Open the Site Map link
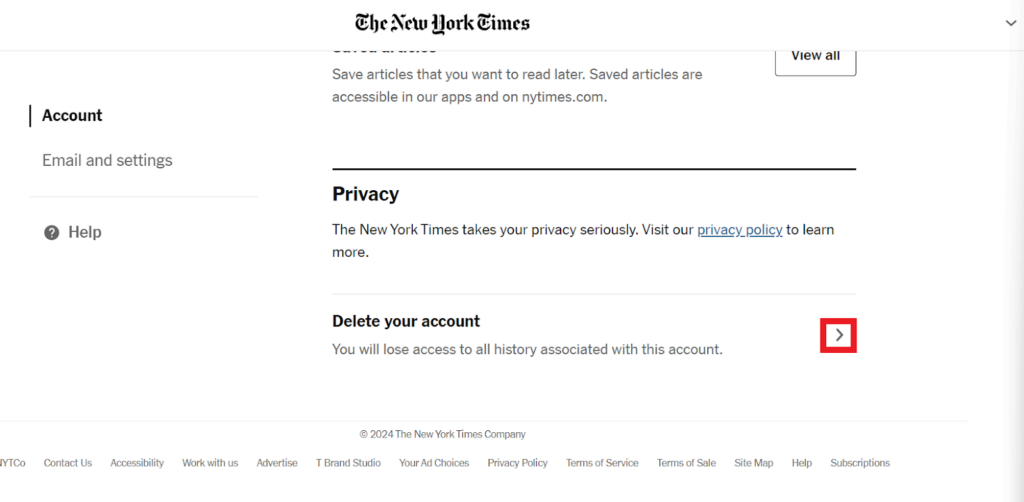Image resolution: width=1024 pixels, height=502 pixels. 753,463
